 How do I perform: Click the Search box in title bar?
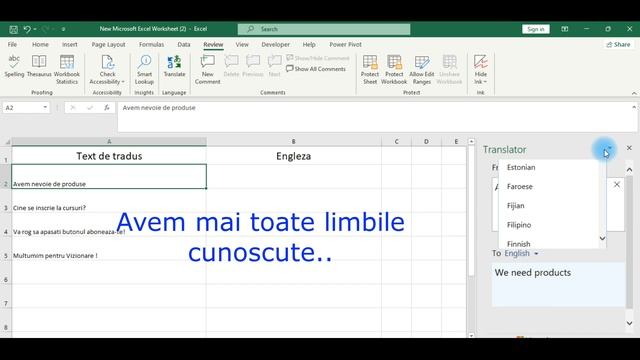click(324, 29)
